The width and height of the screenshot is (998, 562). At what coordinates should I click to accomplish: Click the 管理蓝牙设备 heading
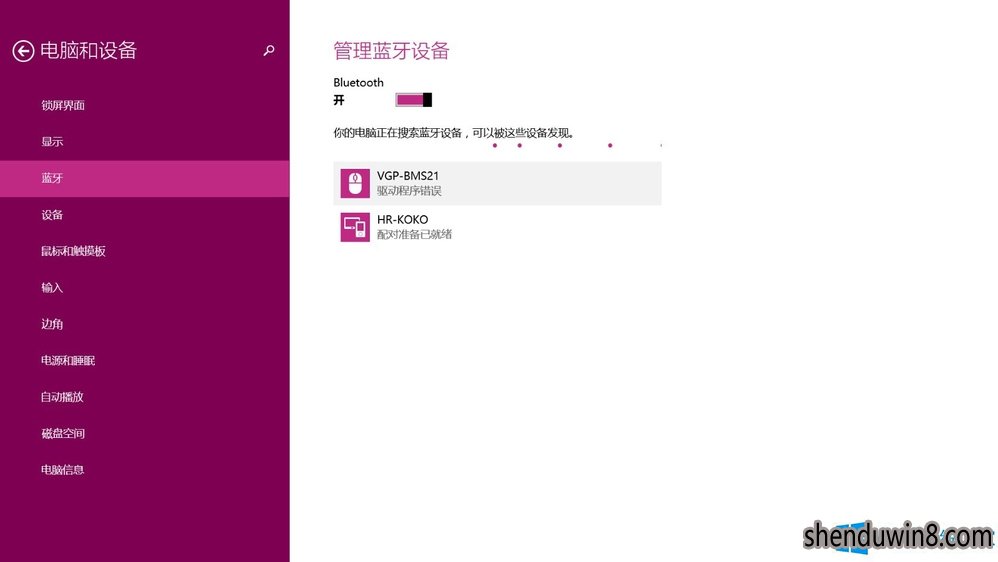(391, 51)
